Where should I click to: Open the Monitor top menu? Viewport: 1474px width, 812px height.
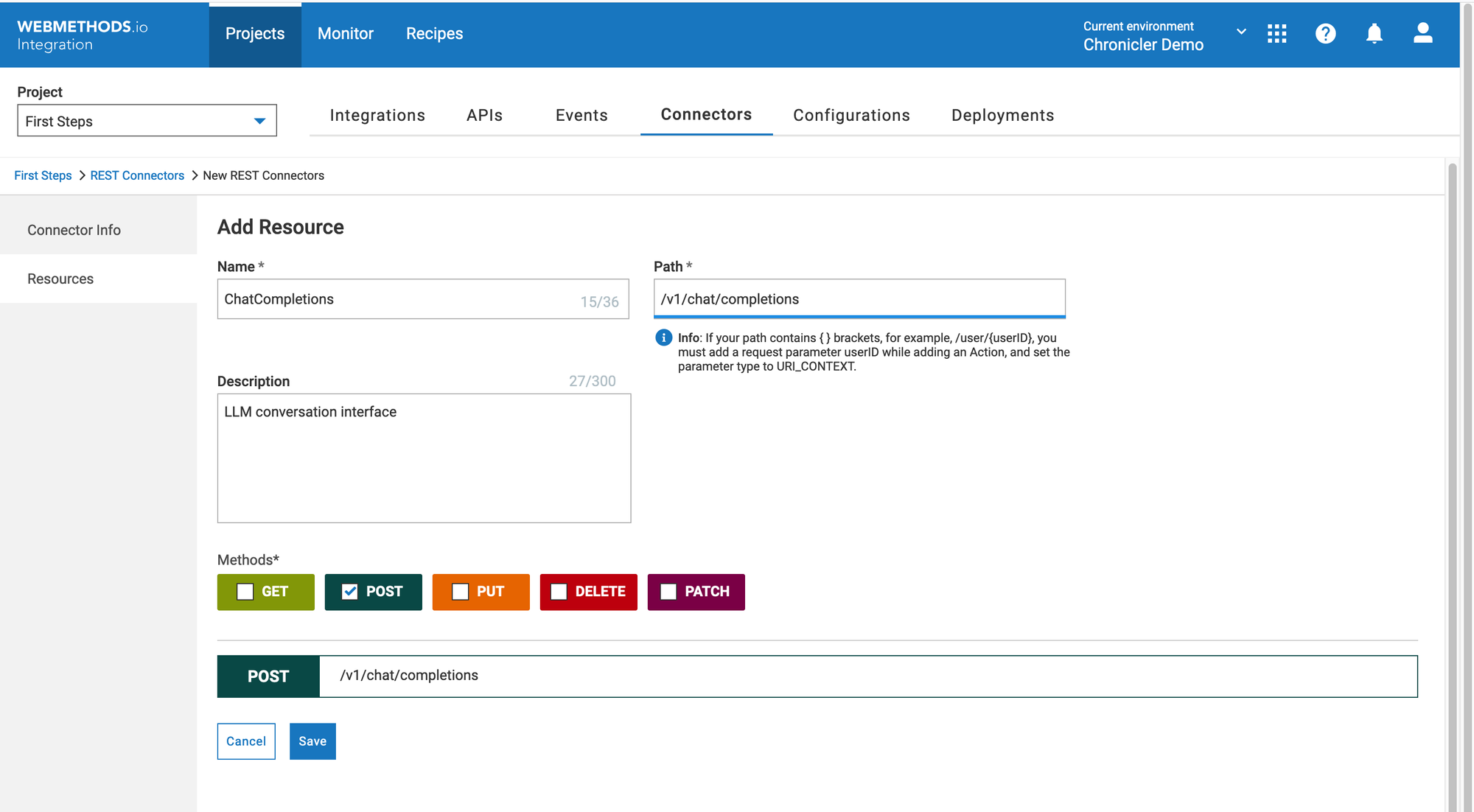(x=345, y=34)
